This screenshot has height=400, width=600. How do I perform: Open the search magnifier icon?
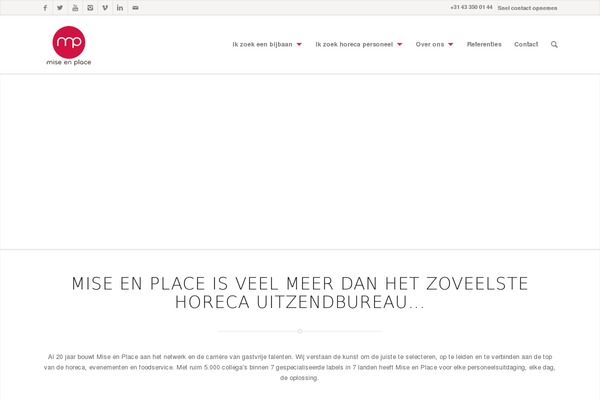554,44
